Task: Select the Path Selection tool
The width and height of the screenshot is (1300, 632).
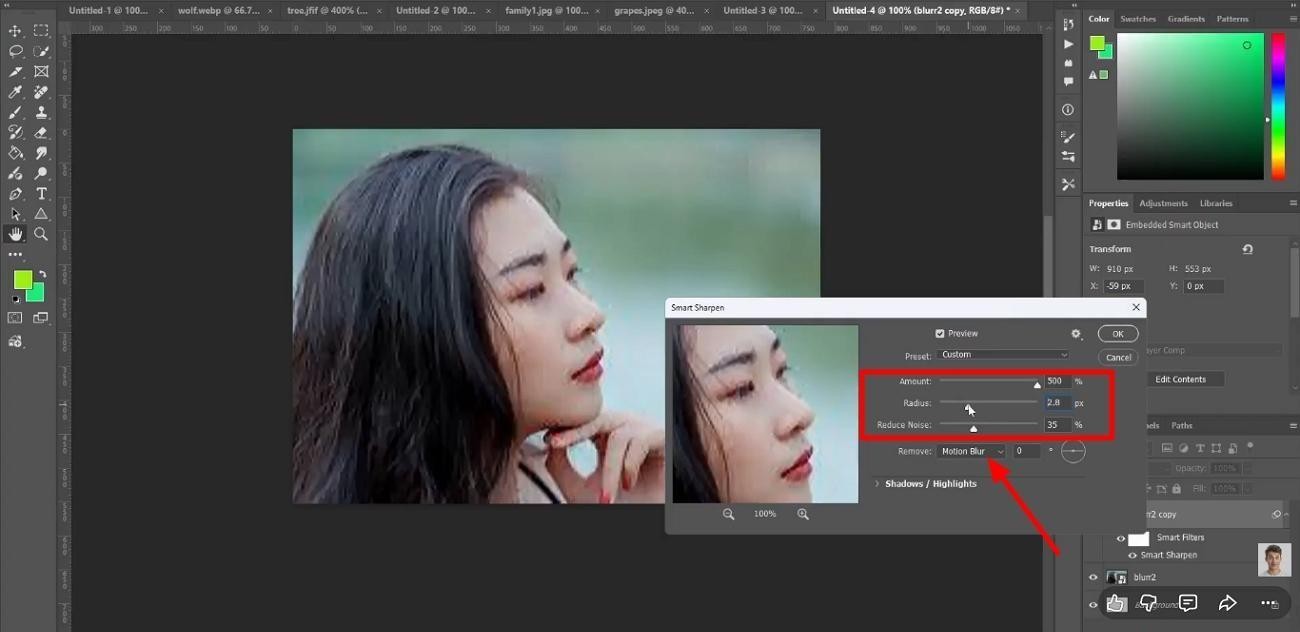Action: 16,214
